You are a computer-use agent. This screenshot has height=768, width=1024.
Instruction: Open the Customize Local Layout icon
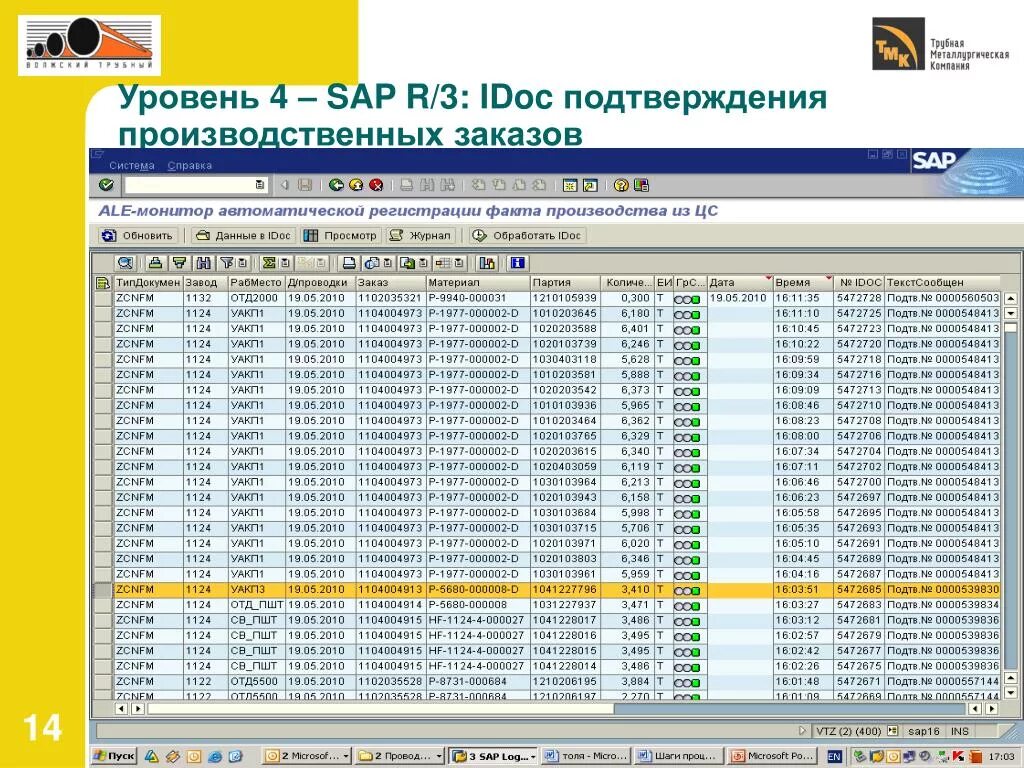pyautogui.click(x=641, y=185)
